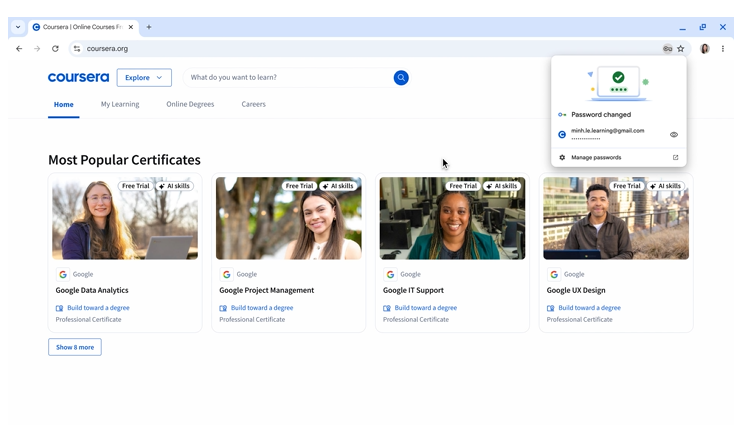The width and height of the screenshot is (745, 428).
Task: Open the Chrome three-dot menu
Action: click(723, 48)
